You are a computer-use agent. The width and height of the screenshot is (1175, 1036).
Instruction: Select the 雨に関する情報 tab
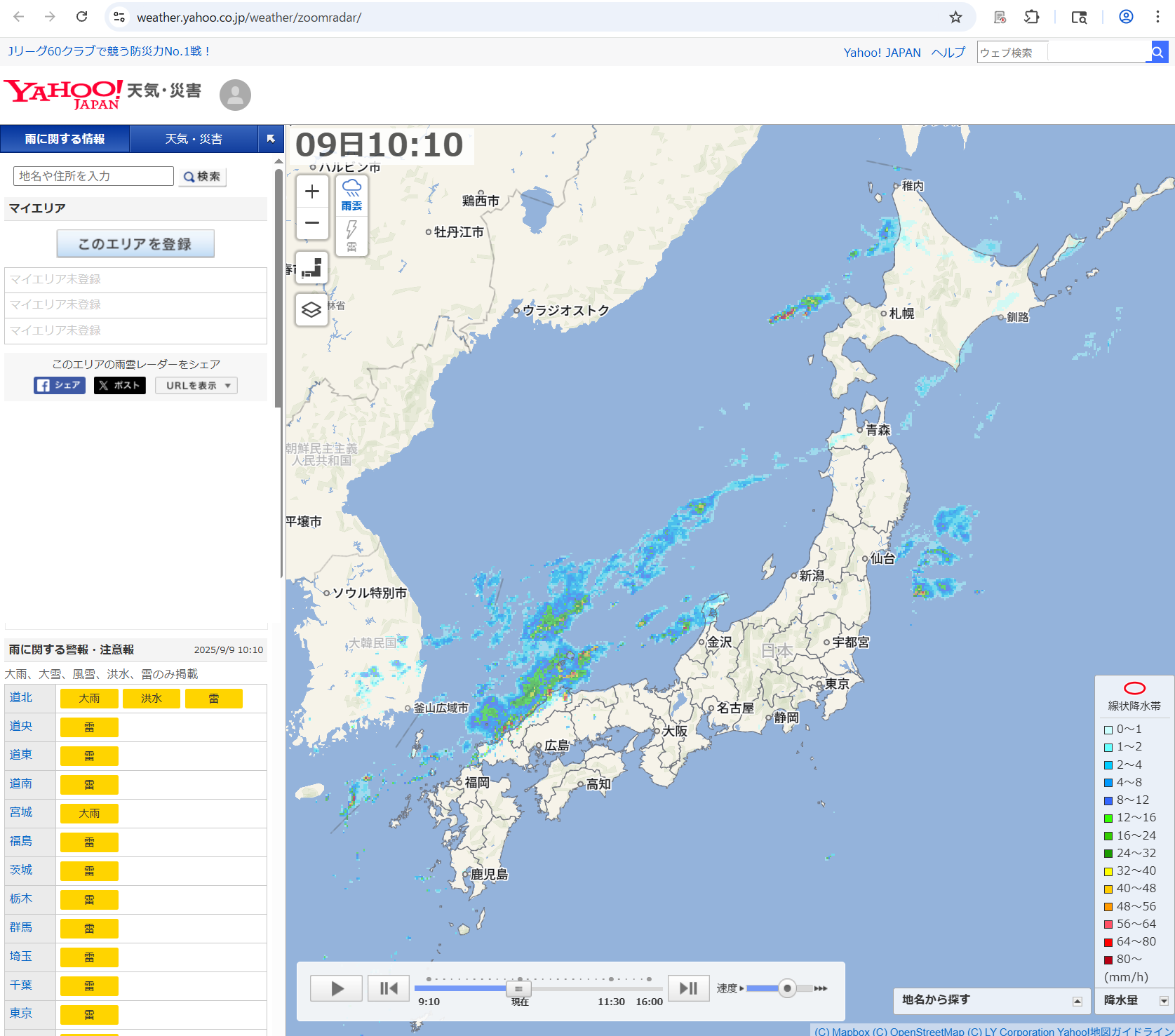point(65,139)
